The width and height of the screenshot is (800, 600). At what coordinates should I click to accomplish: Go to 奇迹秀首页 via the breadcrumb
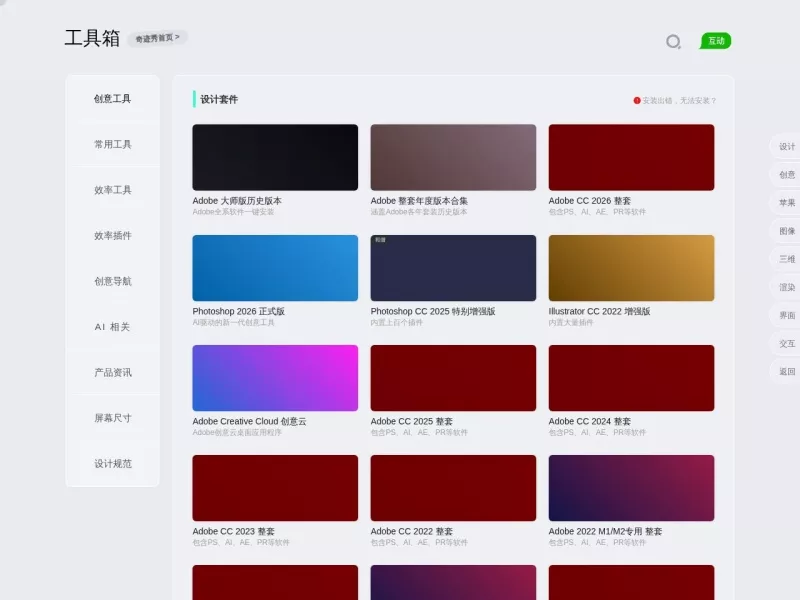(157, 38)
